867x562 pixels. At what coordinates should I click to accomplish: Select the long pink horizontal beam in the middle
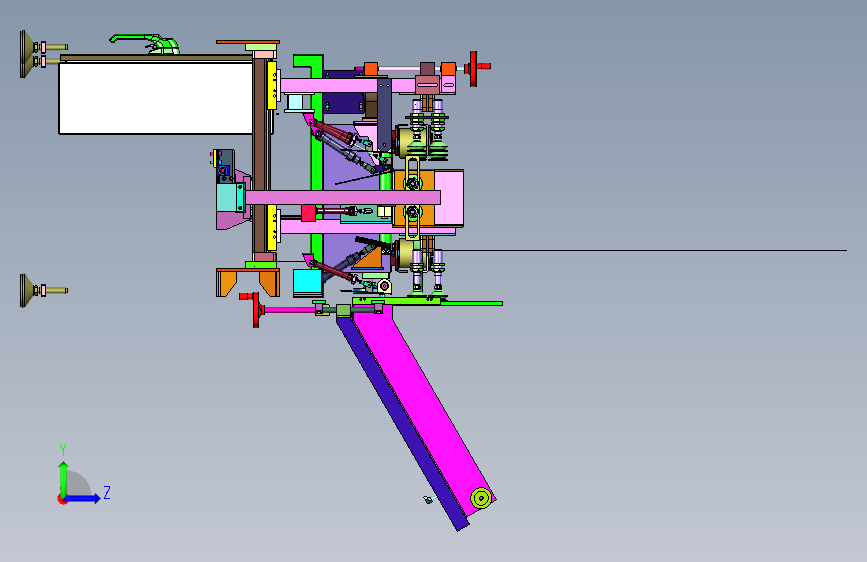(x=343, y=197)
